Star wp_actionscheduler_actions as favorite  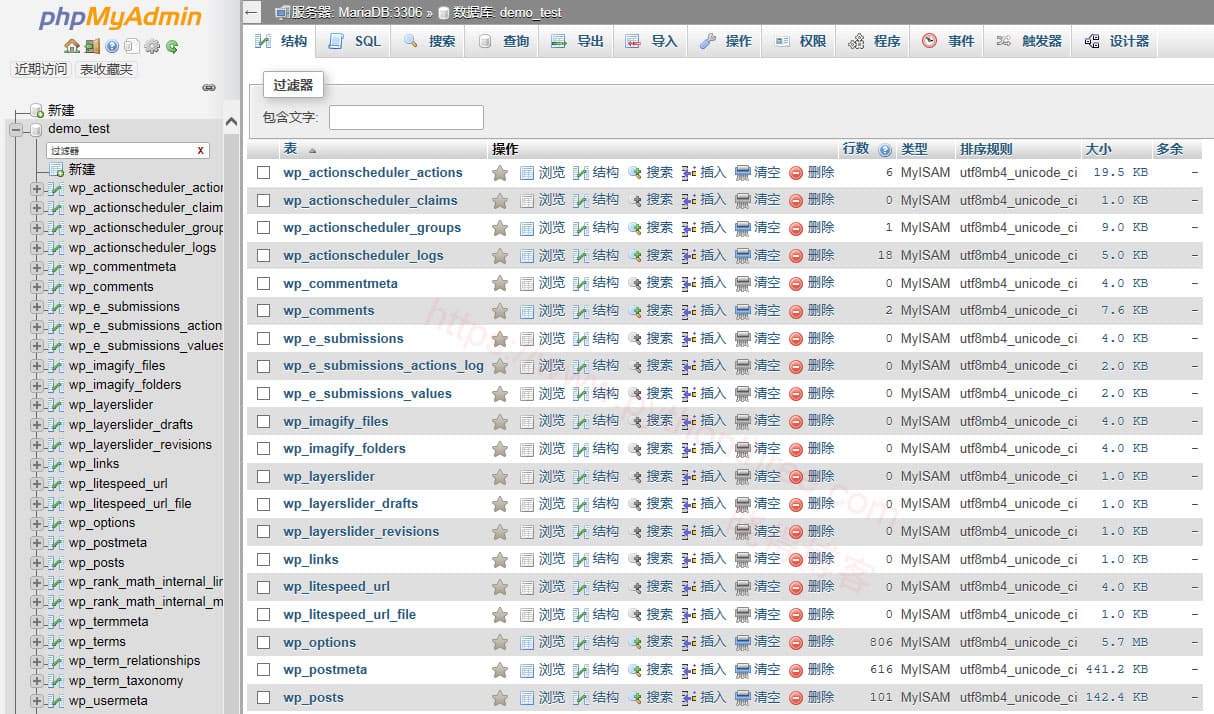click(500, 173)
